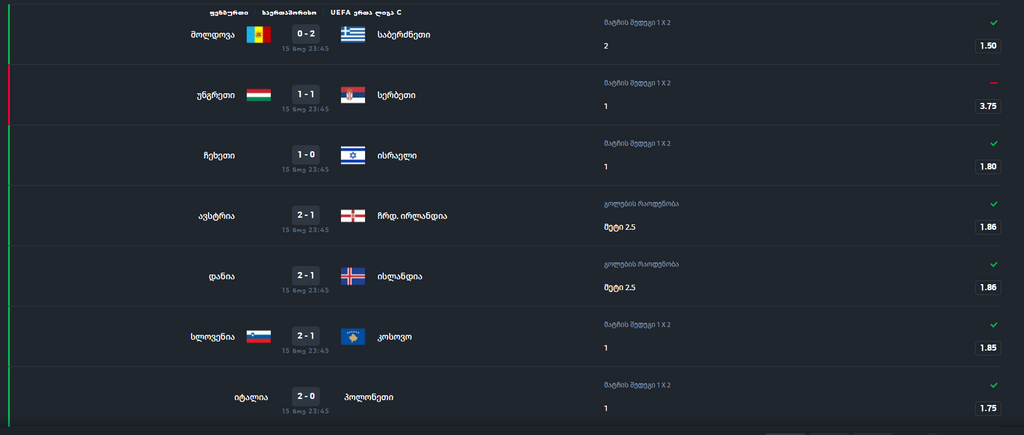Click the Serbia flag icon
Viewport: 1024px width, 435px height.
coord(353,95)
